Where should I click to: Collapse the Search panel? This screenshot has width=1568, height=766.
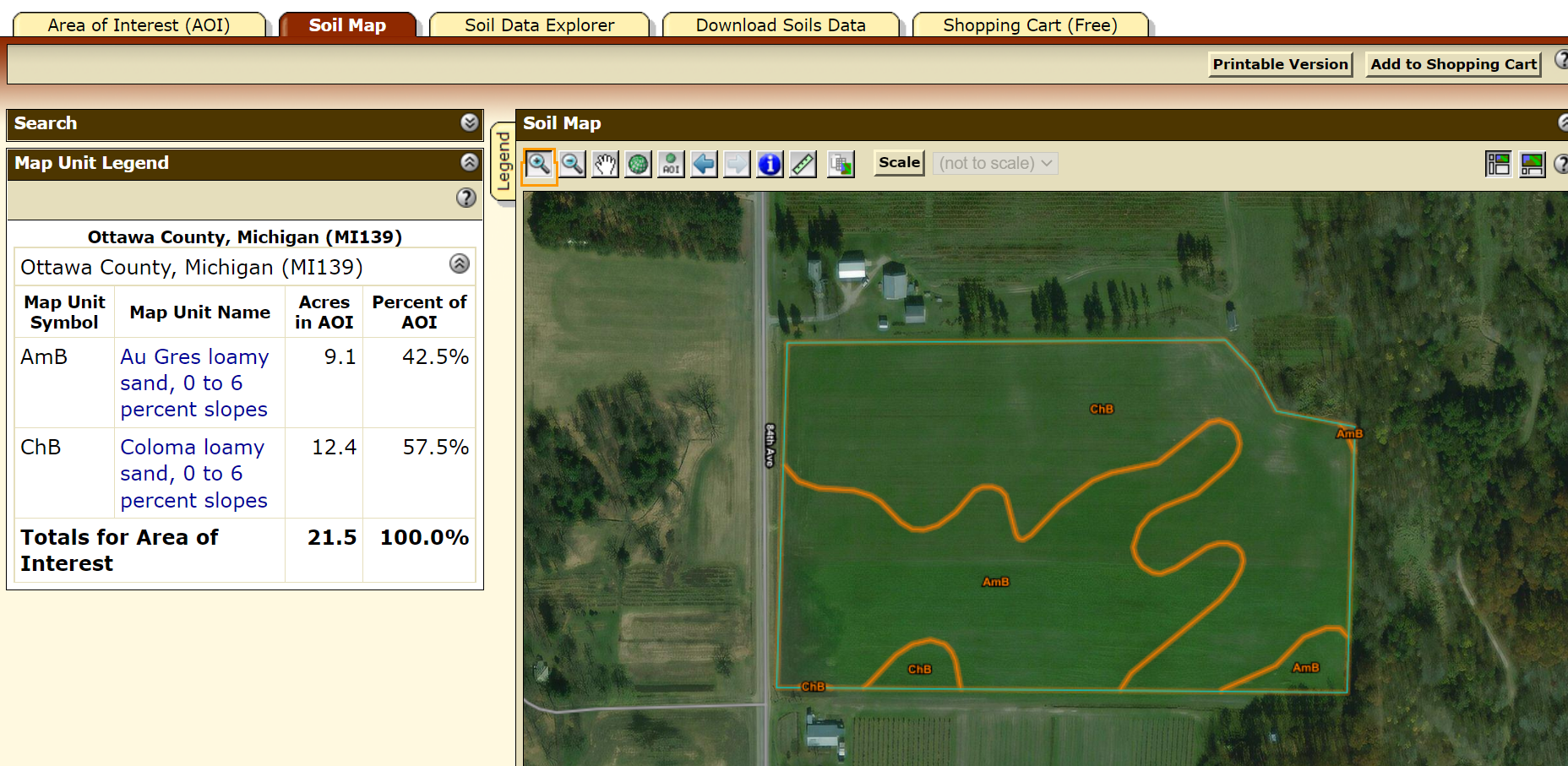tap(471, 123)
